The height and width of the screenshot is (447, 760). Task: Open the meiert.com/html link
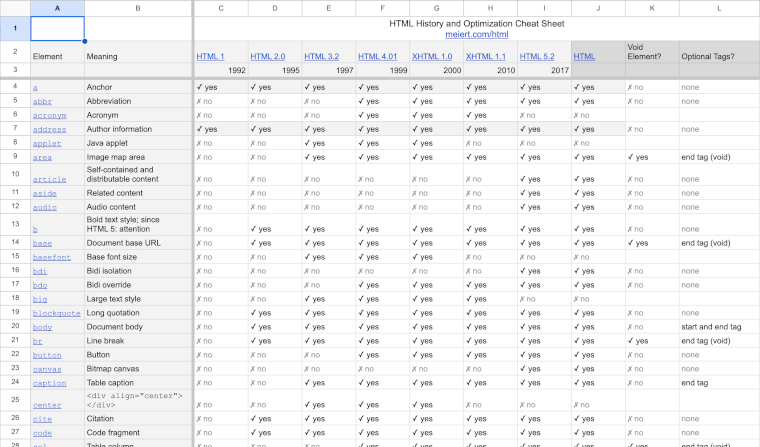(x=476, y=35)
